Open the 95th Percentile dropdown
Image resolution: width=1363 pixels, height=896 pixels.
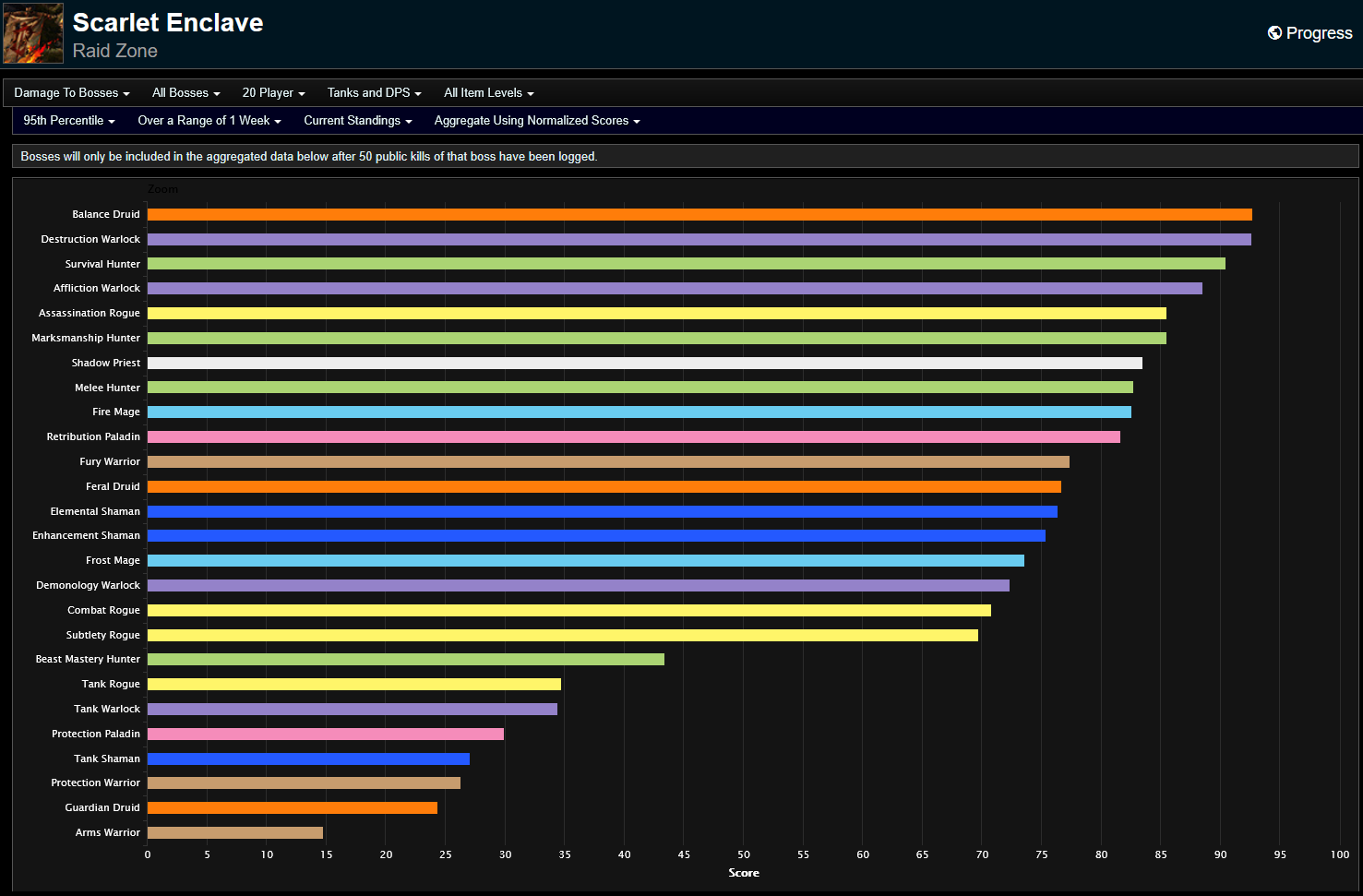pos(68,120)
